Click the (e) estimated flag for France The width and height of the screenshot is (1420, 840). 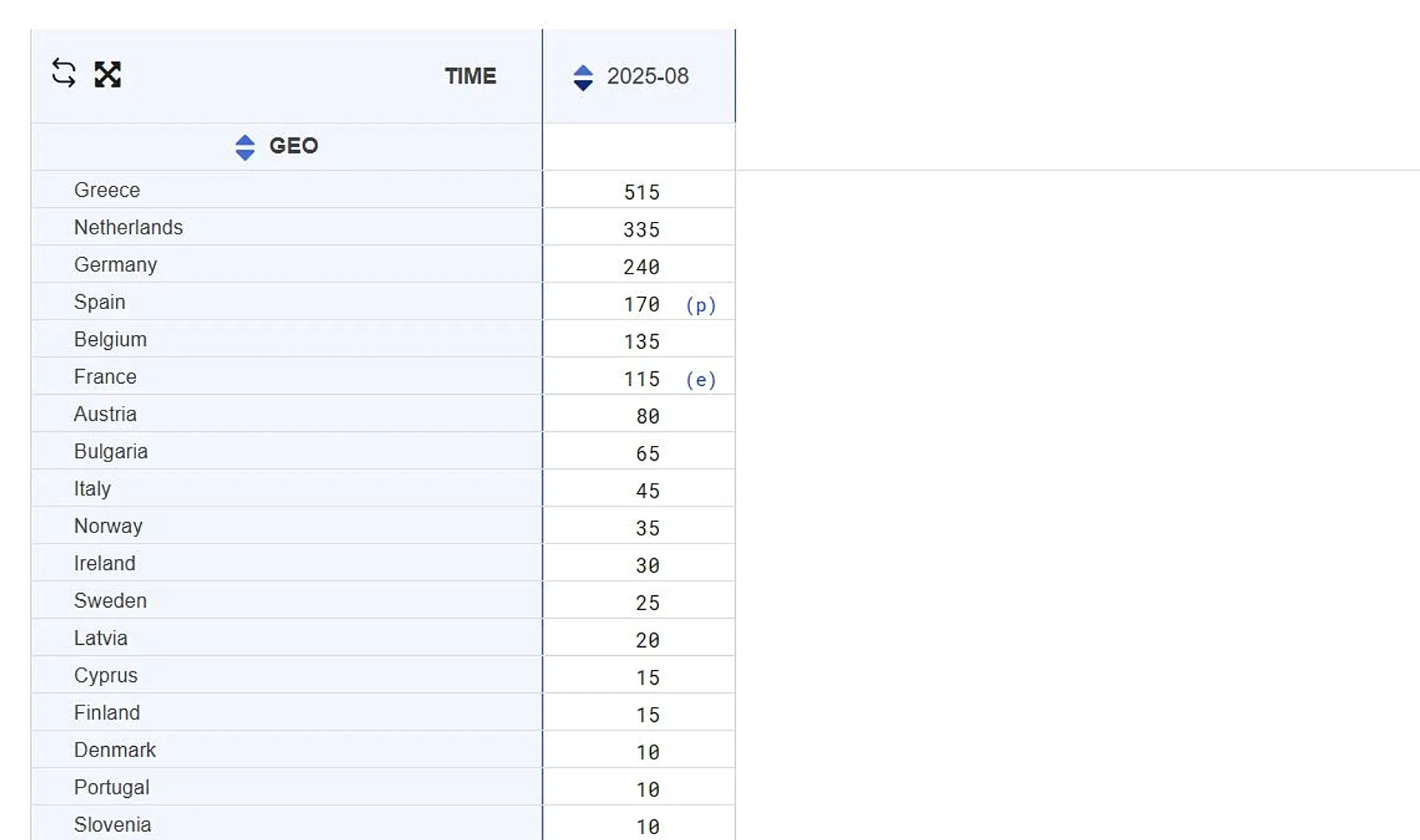click(x=700, y=379)
